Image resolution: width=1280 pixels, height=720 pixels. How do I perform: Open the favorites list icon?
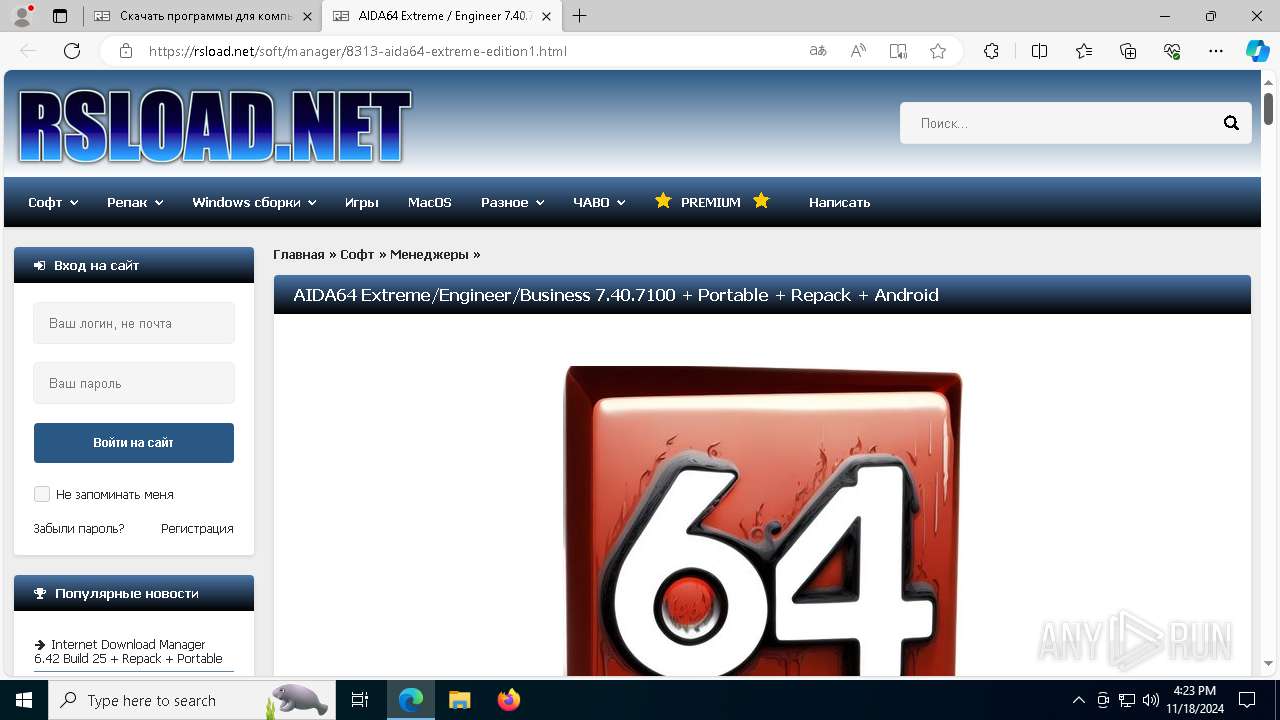coord(1084,51)
